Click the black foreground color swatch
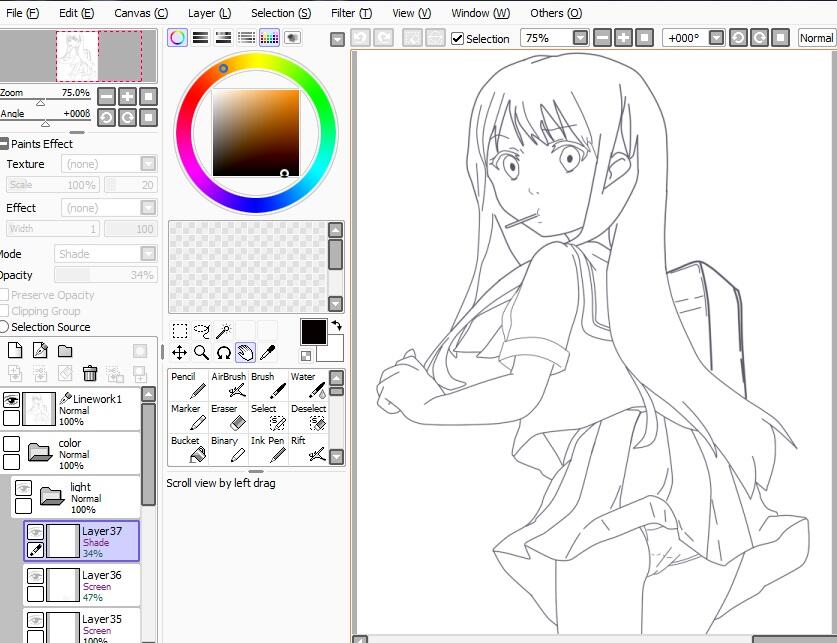Screen dimensions: 837x643 pos(313,332)
